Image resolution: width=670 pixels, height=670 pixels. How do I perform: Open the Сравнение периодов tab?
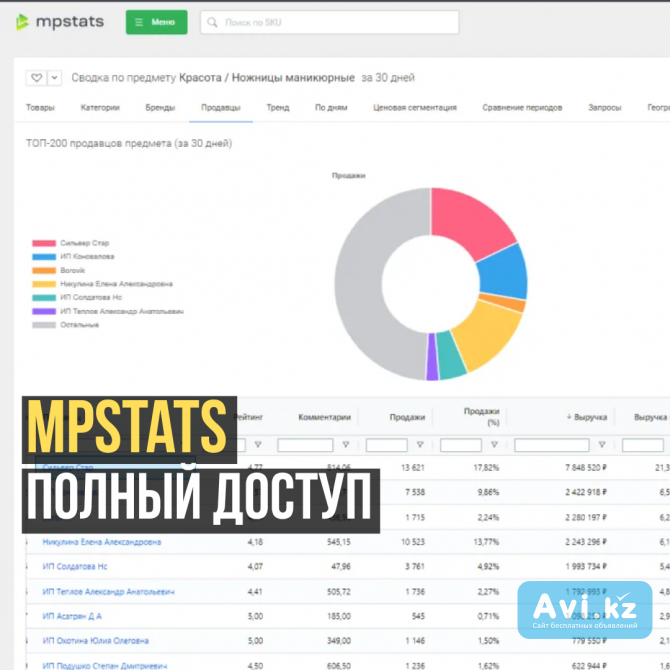pyautogui.click(x=522, y=108)
